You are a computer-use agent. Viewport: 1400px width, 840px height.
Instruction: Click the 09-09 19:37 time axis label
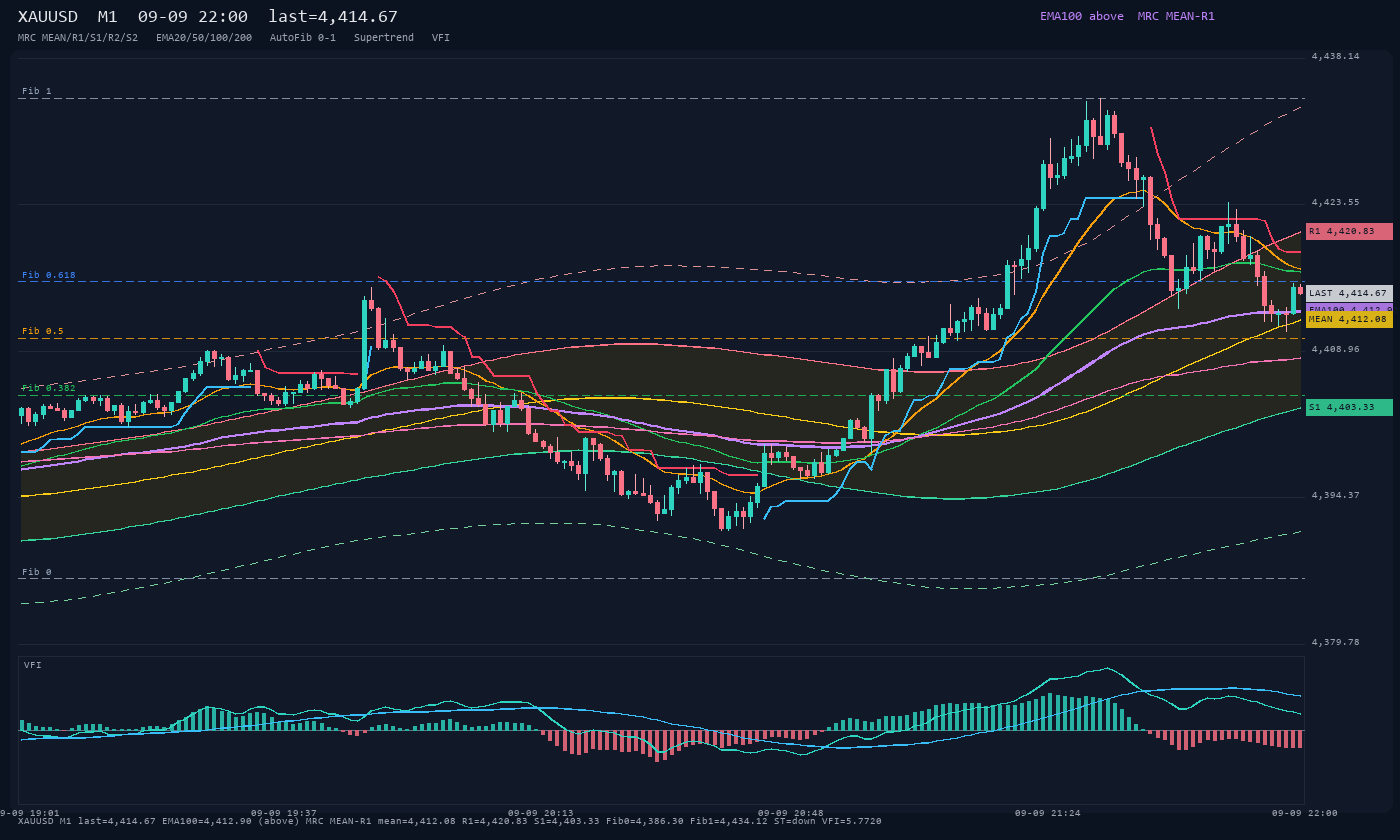pyautogui.click(x=284, y=813)
